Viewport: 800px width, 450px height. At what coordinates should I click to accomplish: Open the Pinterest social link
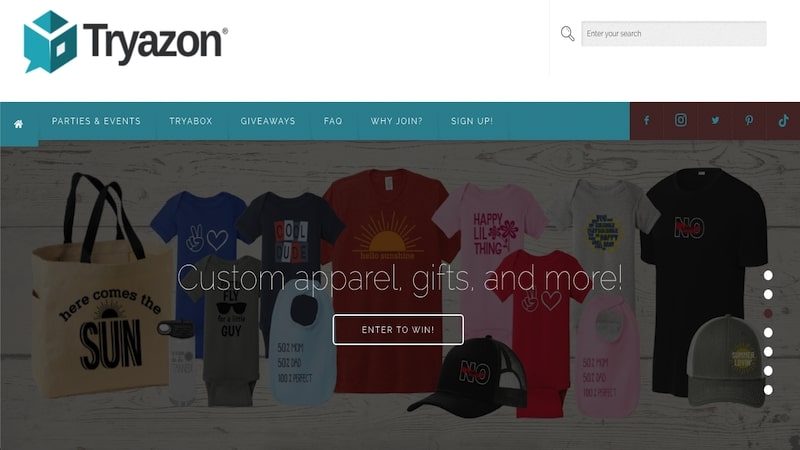pyautogui.click(x=749, y=120)
